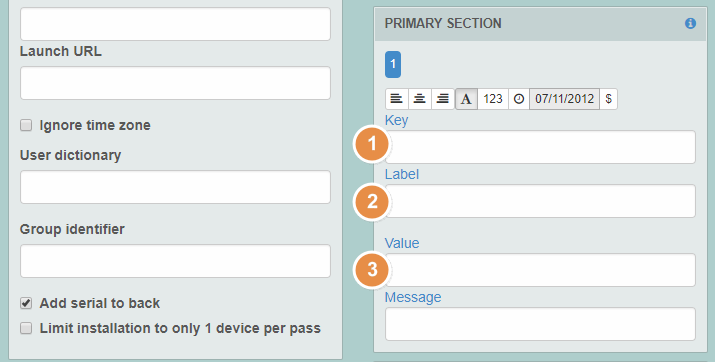Focus the Group identifier field
This screenshot has width=715, height=362.
click(175, 261)
